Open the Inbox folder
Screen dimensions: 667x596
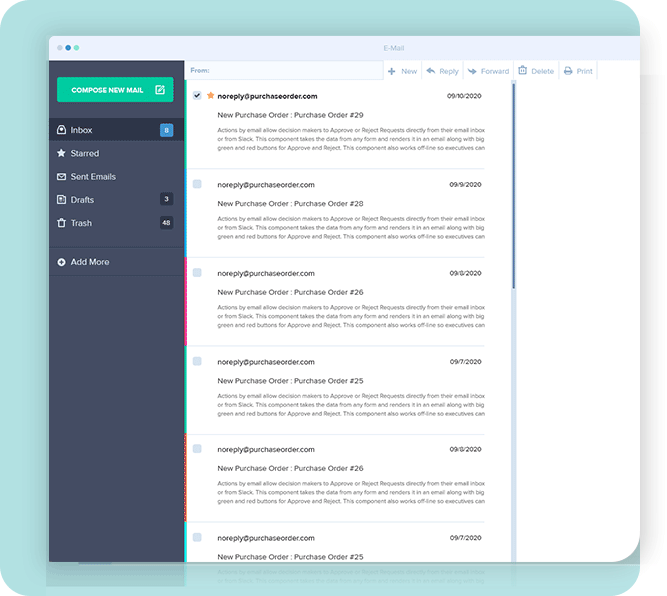tap(117, 130)
